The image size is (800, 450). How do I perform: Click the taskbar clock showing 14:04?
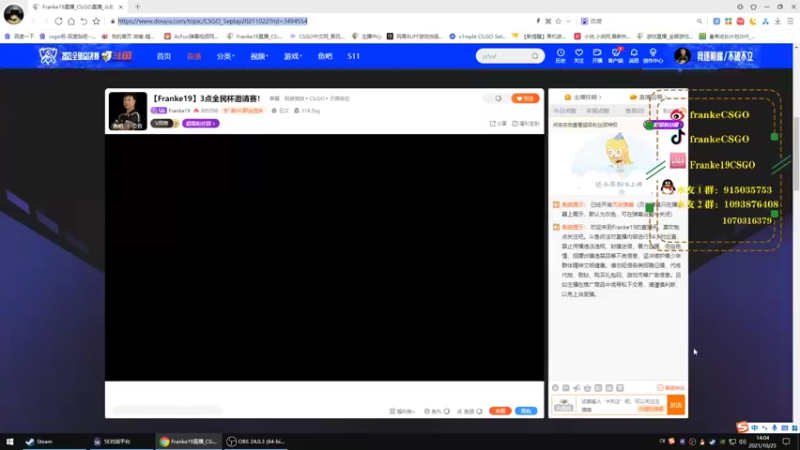click(x=762, y=441)
